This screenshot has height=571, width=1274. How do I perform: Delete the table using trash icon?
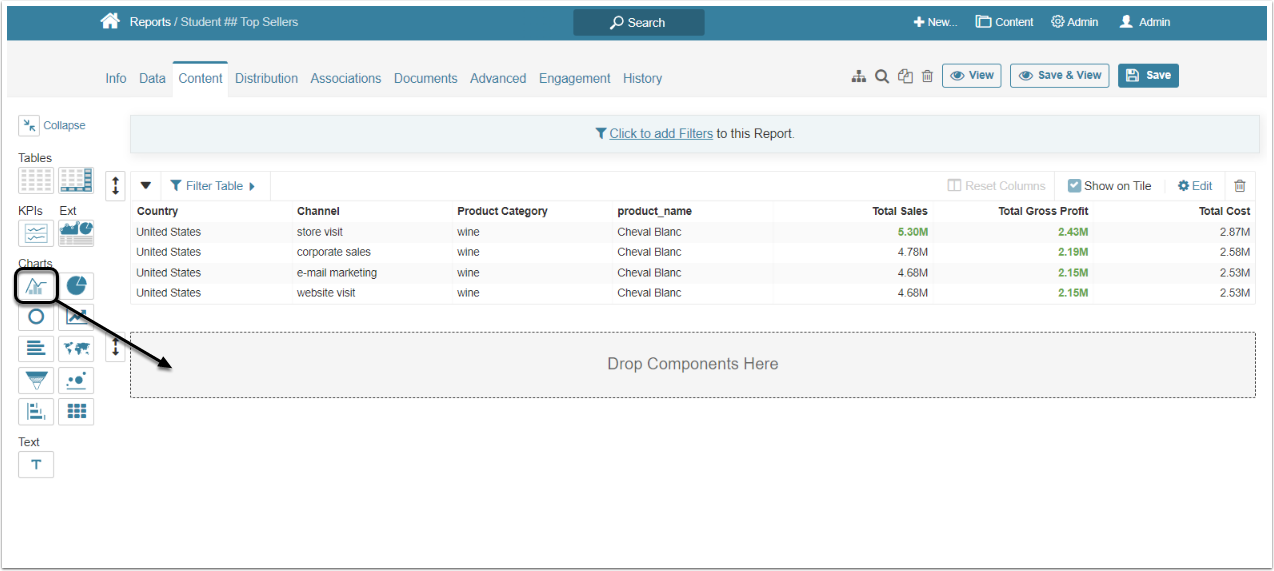point(1240,186)
